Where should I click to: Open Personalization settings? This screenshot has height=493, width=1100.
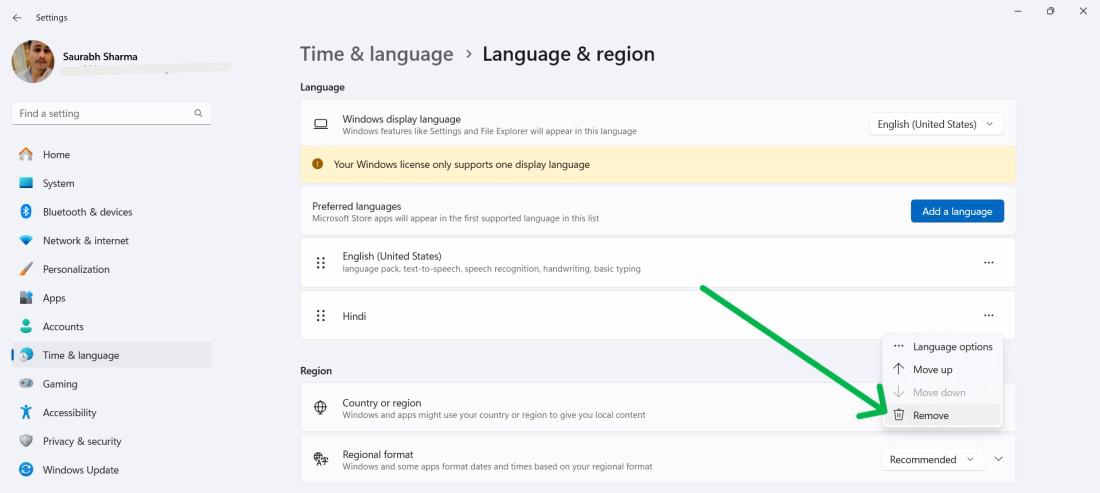tap(112, 269)
